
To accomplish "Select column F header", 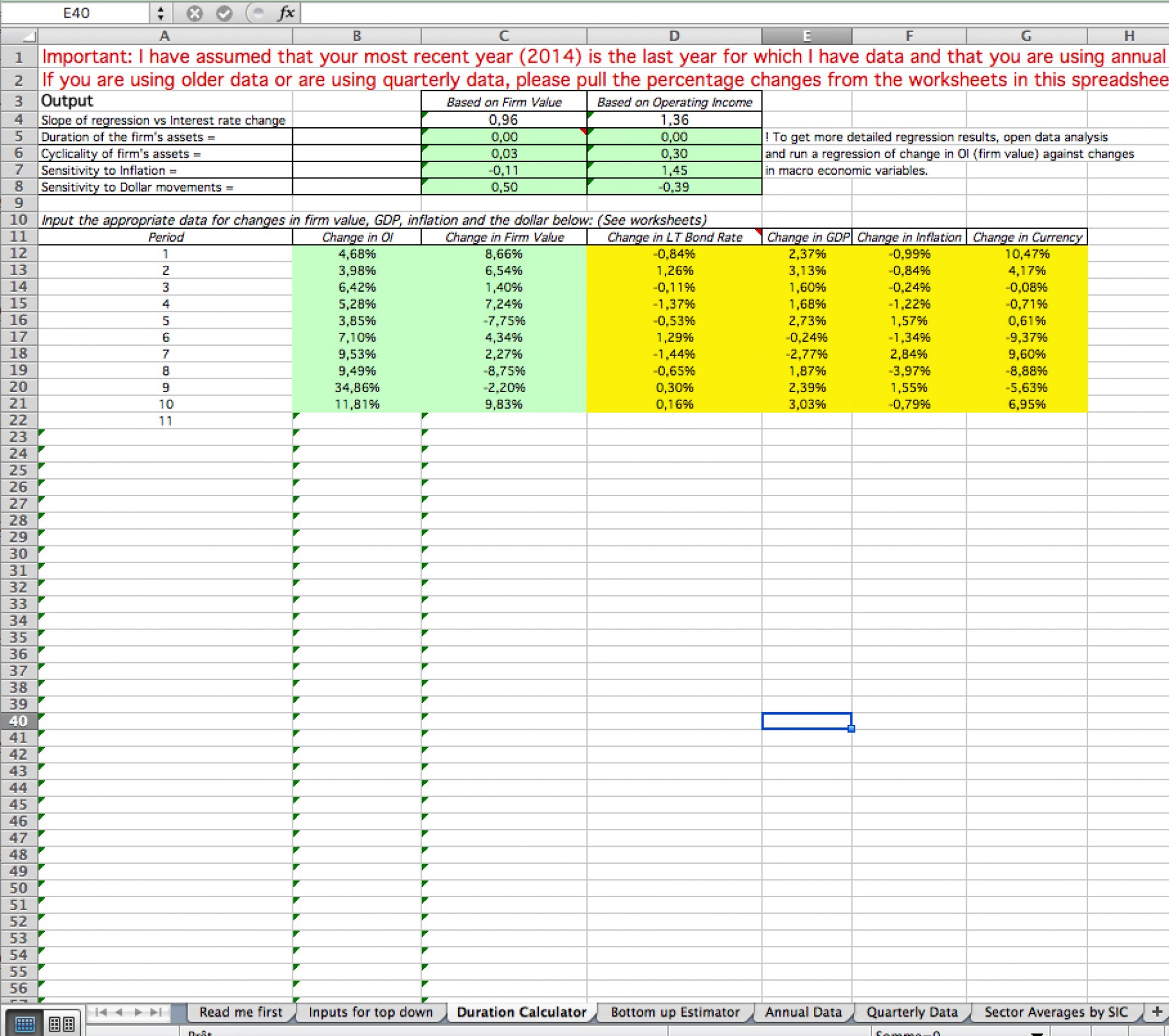I will coord(909,36).
